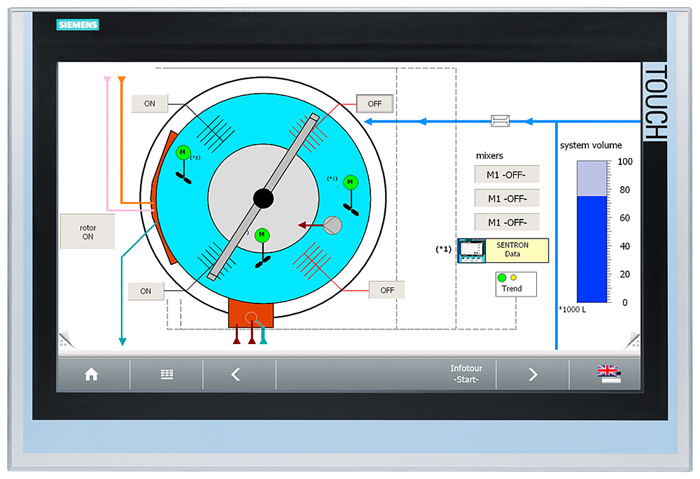
Task: Start the Infotour
Action: (465, 375)
